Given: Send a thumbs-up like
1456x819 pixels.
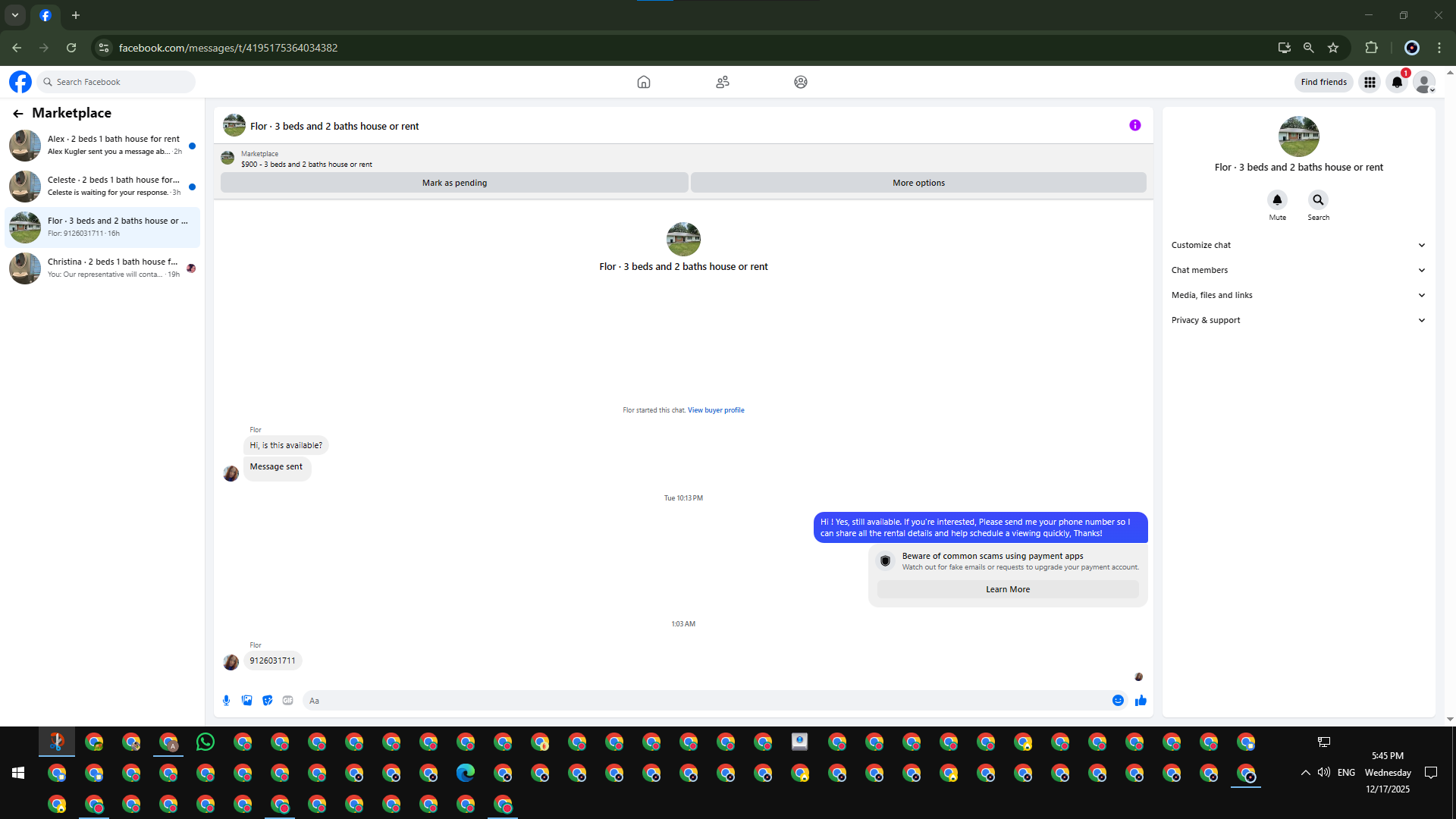Looking at the screenshot, I should pyautogui.click(x=1141, y=701).
